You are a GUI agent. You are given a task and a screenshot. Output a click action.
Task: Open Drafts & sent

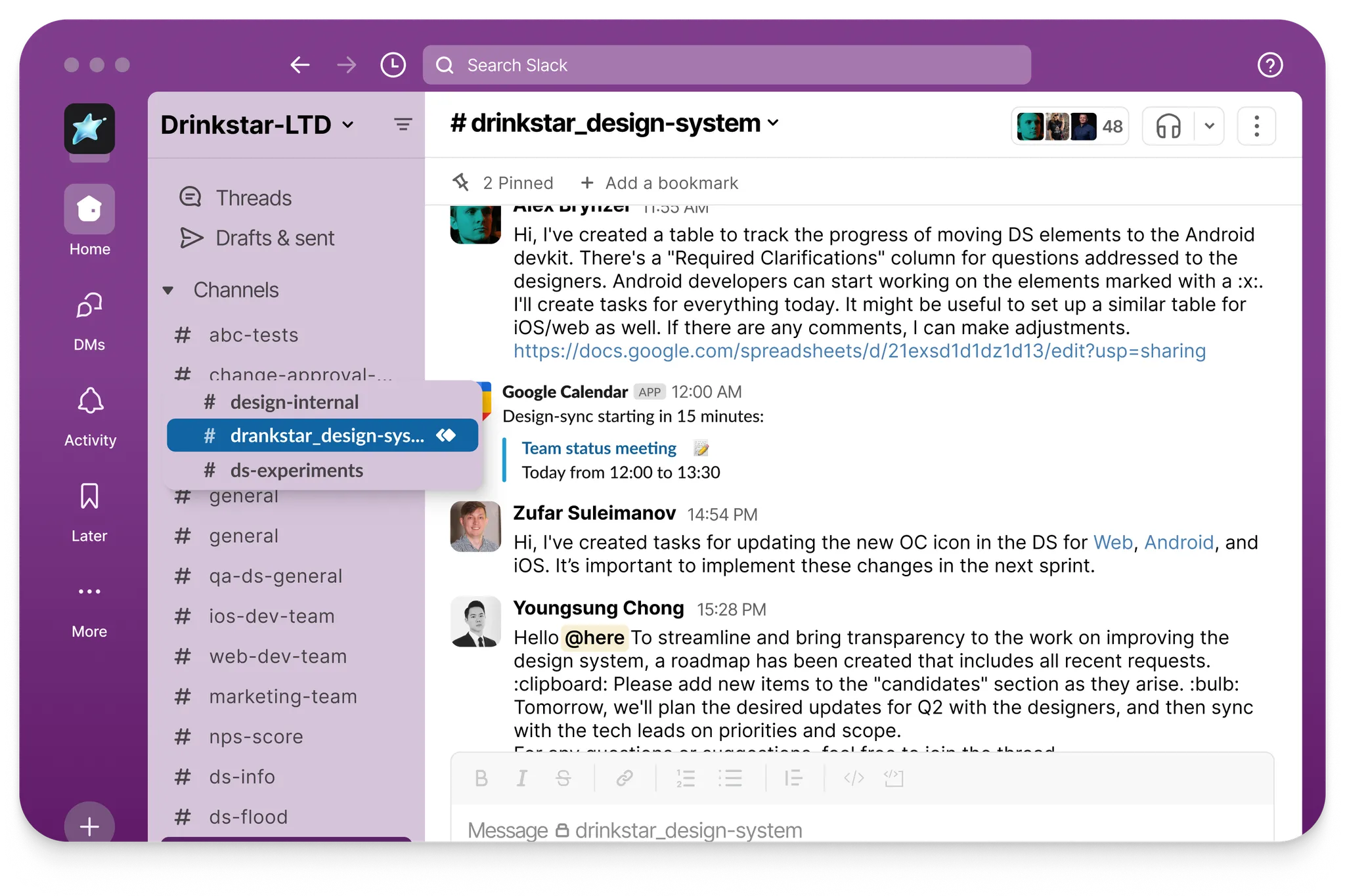tap(257, 238)
